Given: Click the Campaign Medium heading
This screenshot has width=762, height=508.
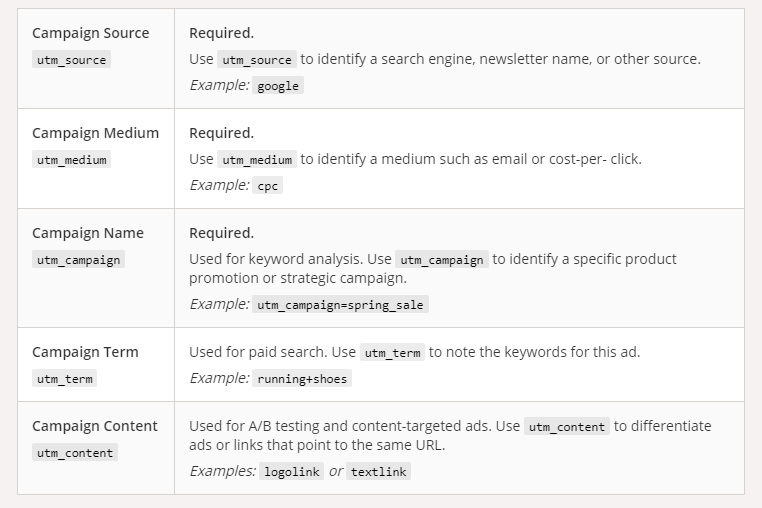Looking at the screenshot, I should tap(95, 133).
